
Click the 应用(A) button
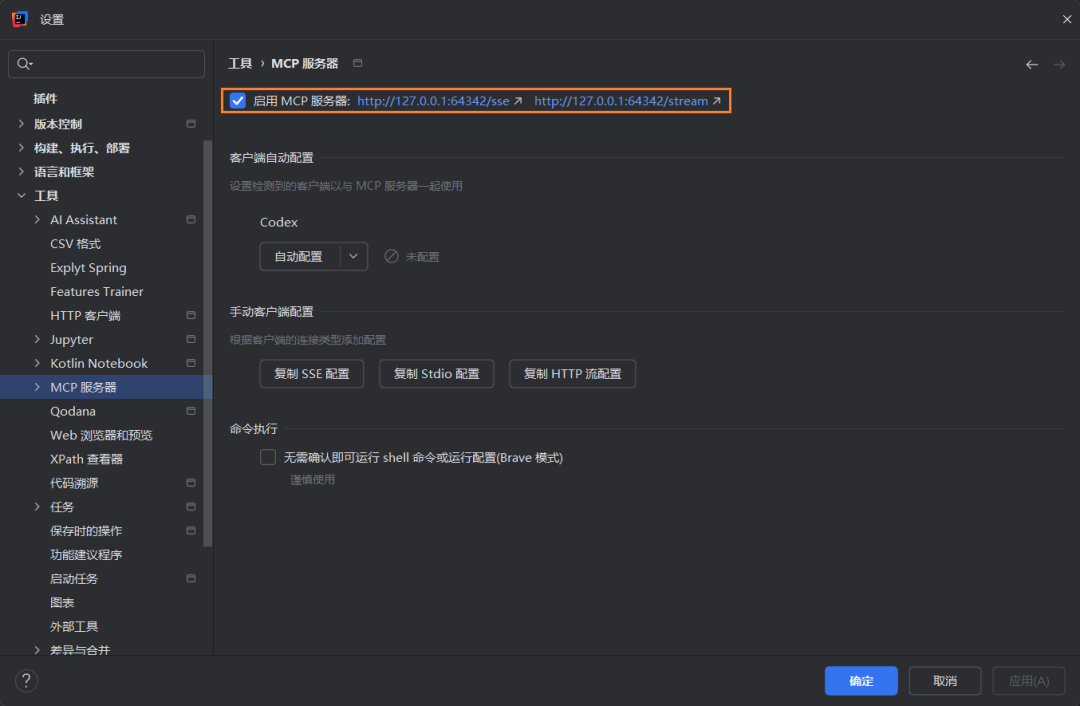(x=1028, y=681)
